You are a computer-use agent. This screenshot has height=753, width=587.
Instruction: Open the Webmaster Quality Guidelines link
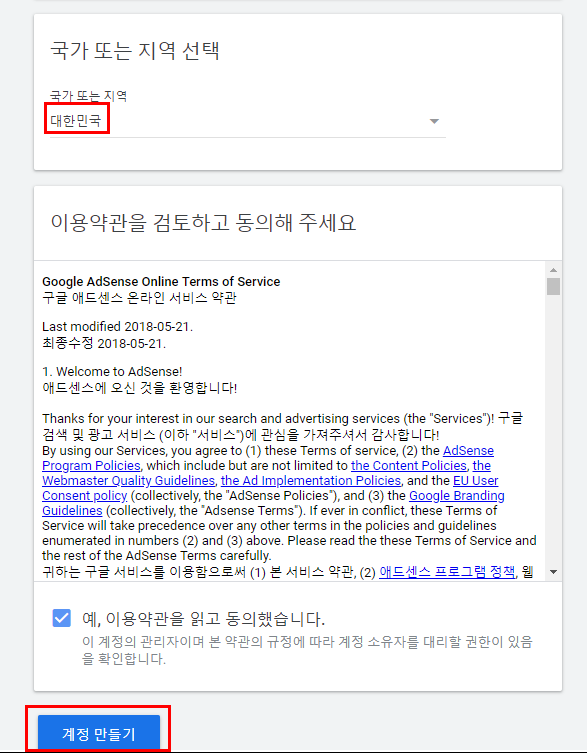pyautogui.click(x=267, y=473)
